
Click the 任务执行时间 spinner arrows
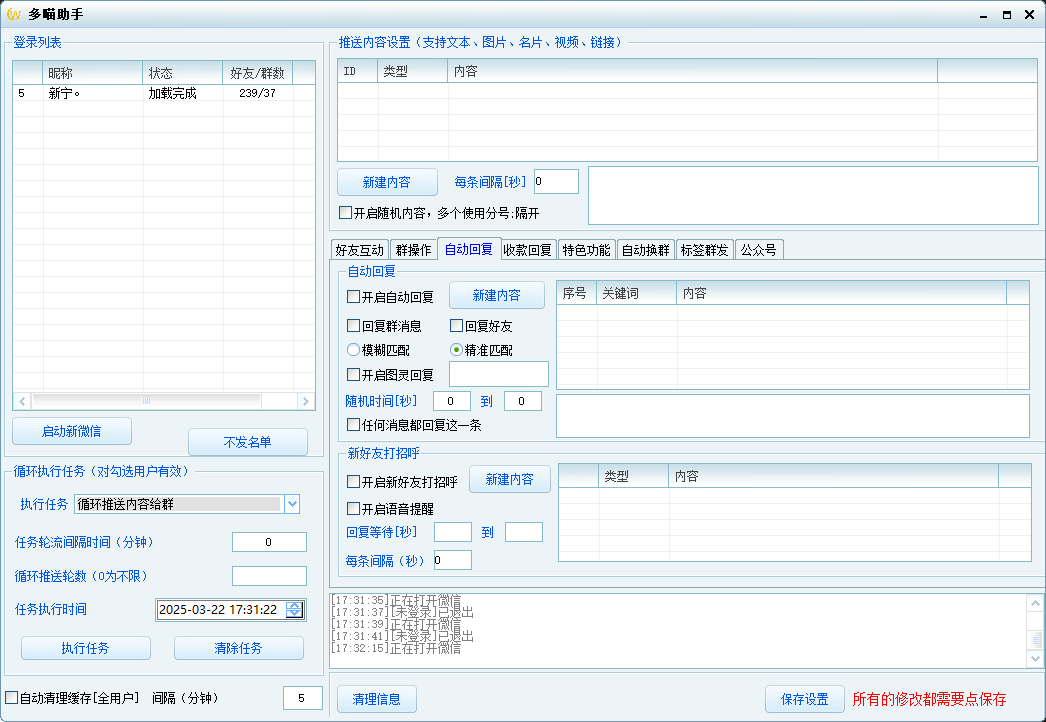(x=294, y=609)
